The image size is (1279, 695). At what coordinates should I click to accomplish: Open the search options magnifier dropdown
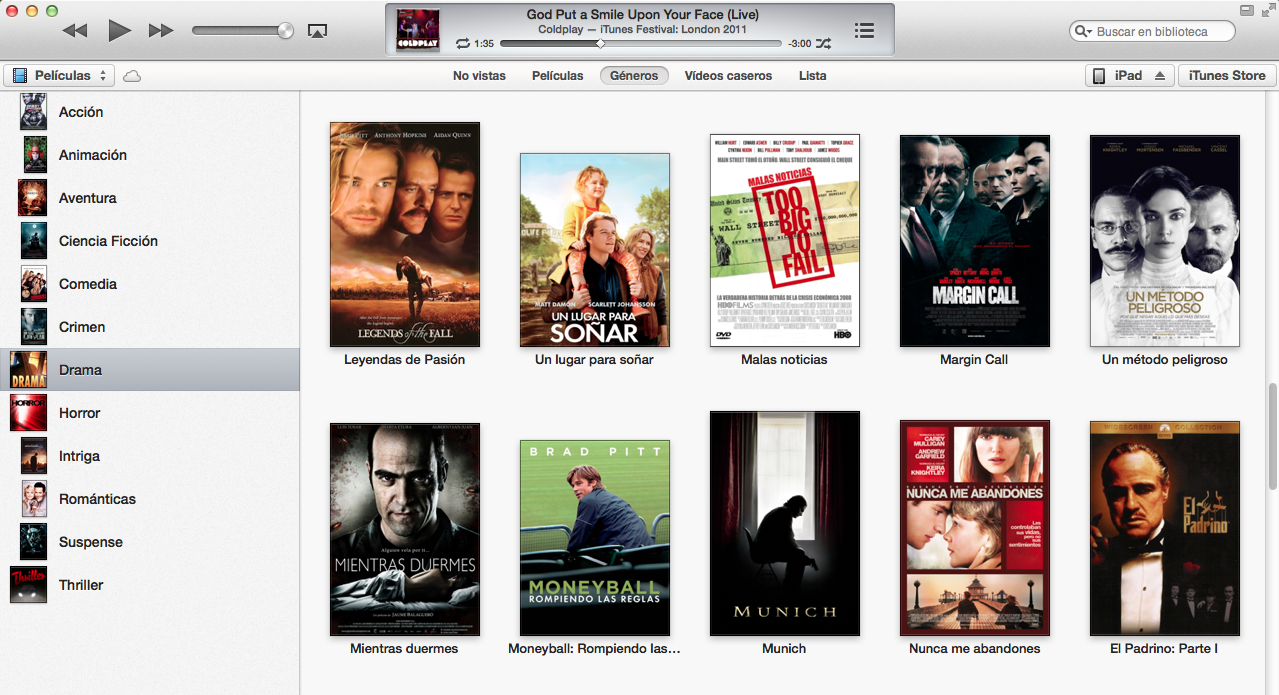(1083, 32)
